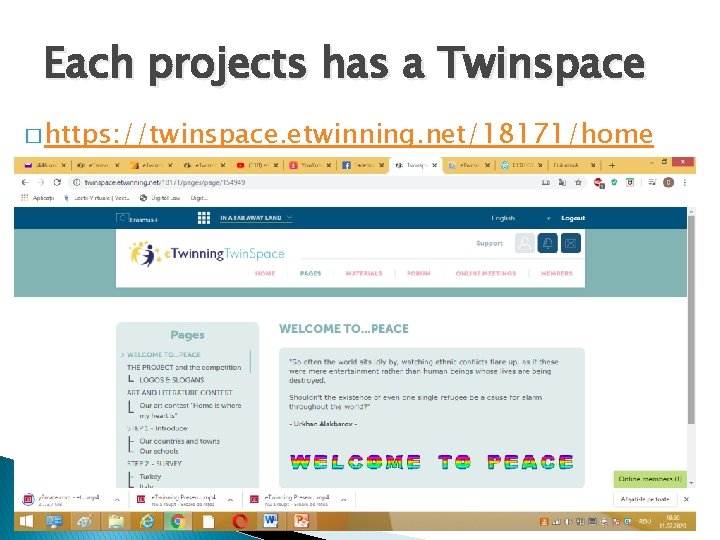Open the user profile icon
720x540 pixels.
(x=524, y=243)
